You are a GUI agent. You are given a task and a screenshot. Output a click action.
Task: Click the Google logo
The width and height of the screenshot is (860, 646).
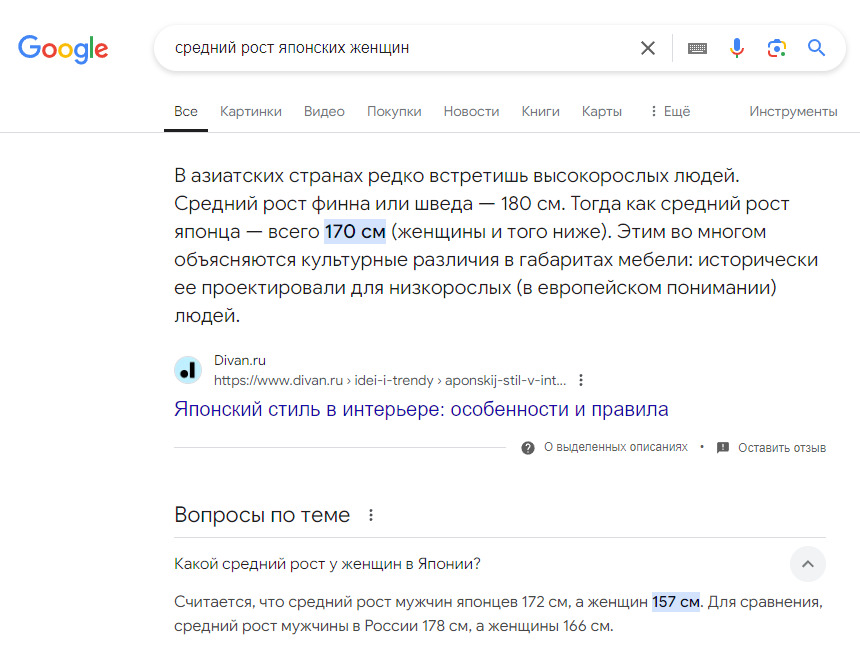click(x=63, y=48)
